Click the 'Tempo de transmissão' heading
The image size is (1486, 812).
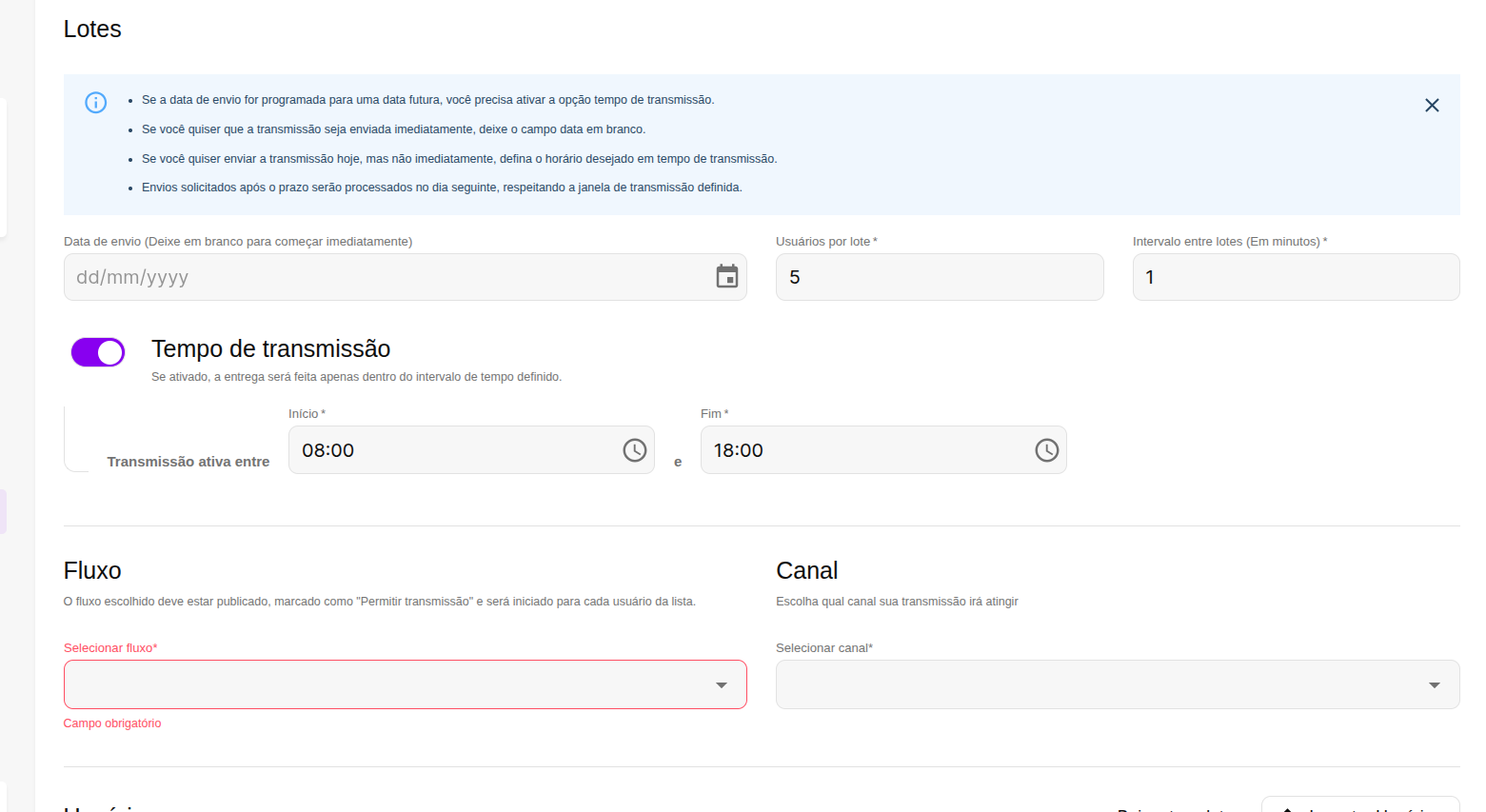270,349
